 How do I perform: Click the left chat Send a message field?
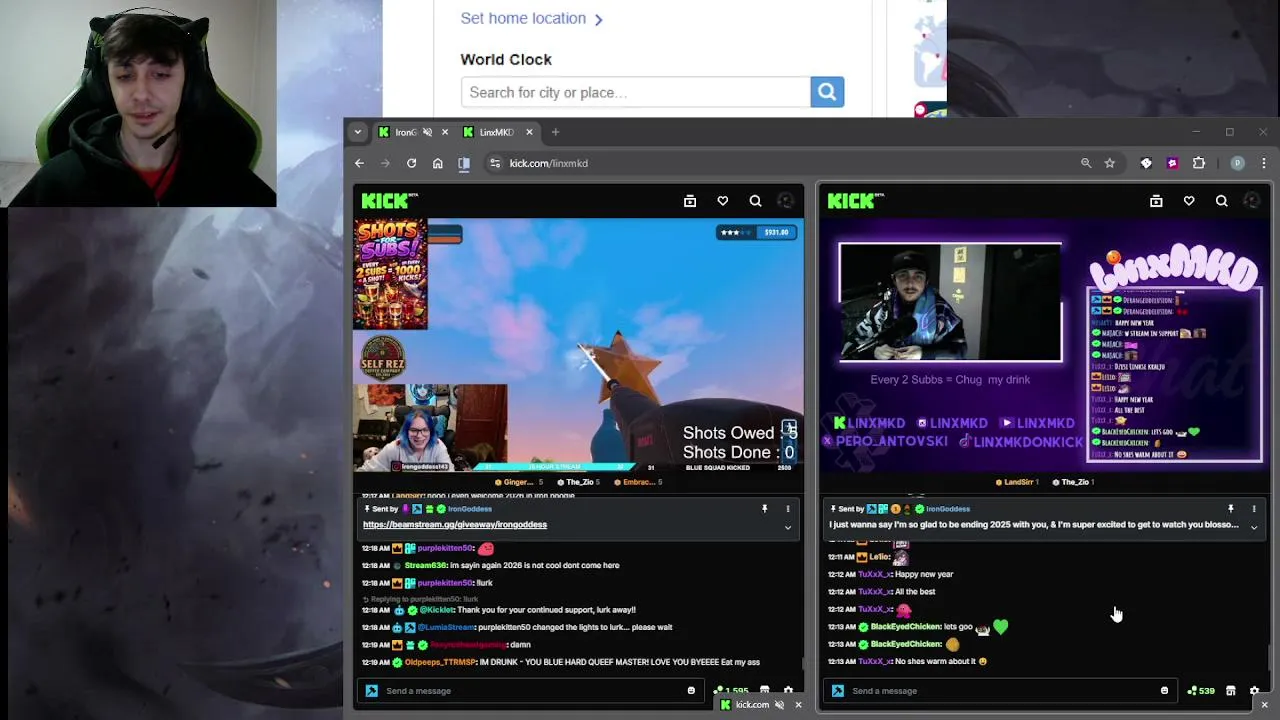(x=530, y=691)
